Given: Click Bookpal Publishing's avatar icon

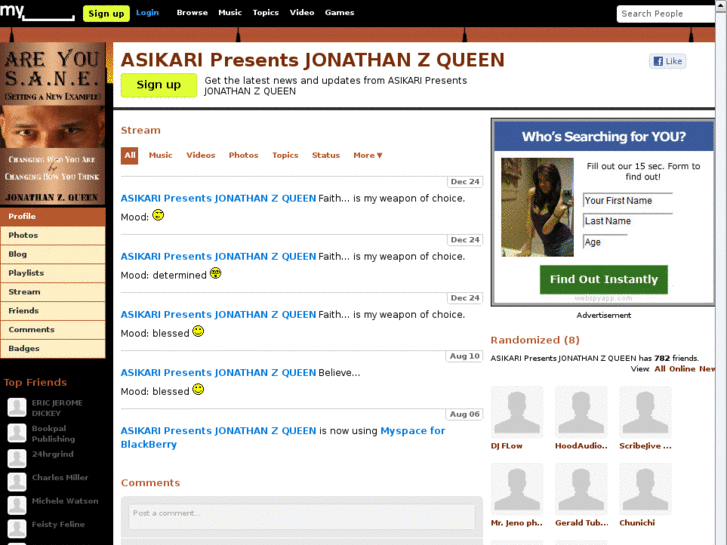Looking at the screenshot, I should pos(17,433).
